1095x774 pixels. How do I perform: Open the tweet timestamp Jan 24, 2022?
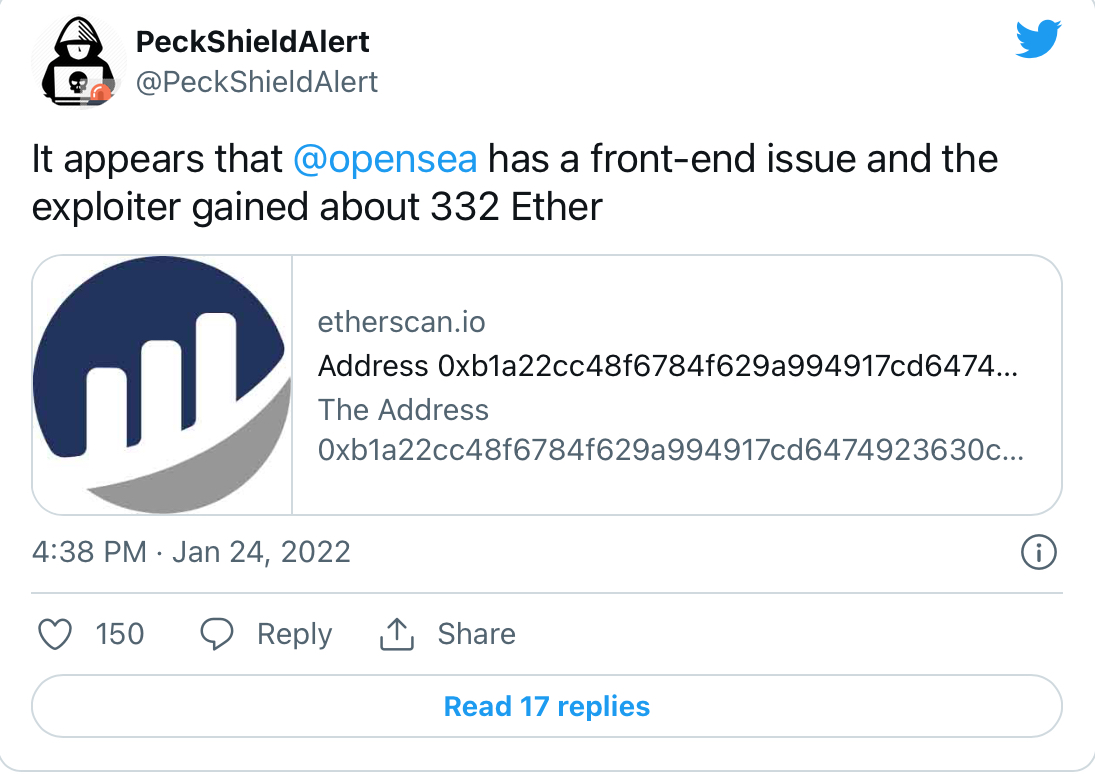261,552
